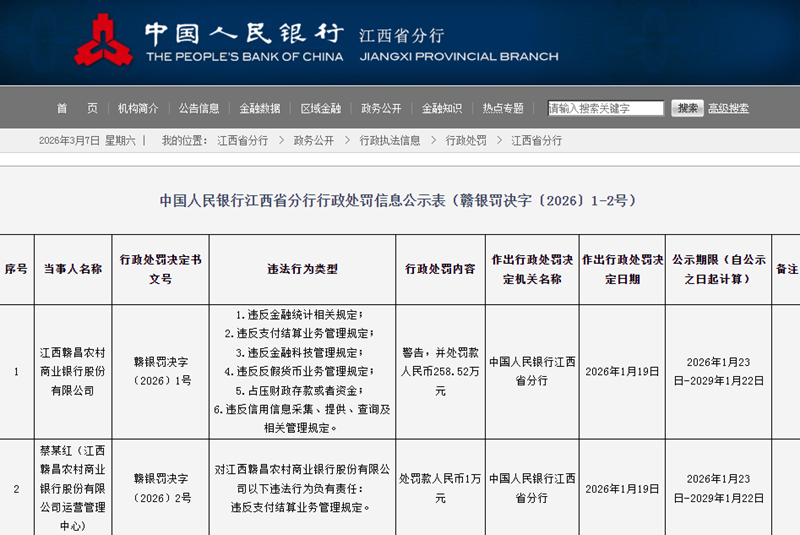This screenshot has height=535, width=800.
Task: Click the penalty disclosure table title heading
Action: click(398, 200)
